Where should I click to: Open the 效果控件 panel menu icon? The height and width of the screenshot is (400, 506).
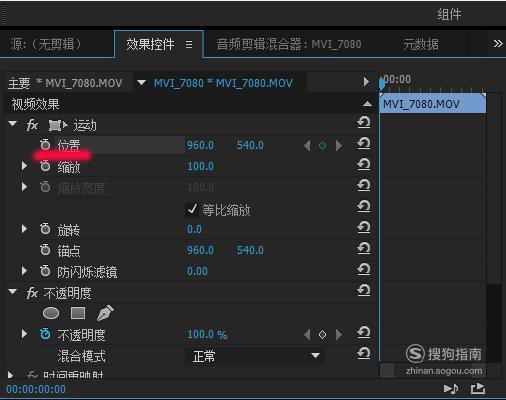coord(189,44)
